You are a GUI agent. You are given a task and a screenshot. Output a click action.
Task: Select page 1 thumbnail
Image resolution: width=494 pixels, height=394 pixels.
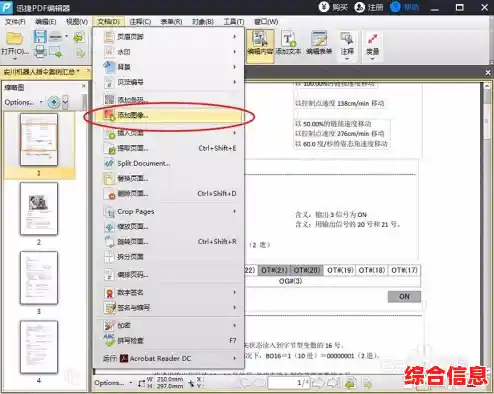(x=39, y=139)
